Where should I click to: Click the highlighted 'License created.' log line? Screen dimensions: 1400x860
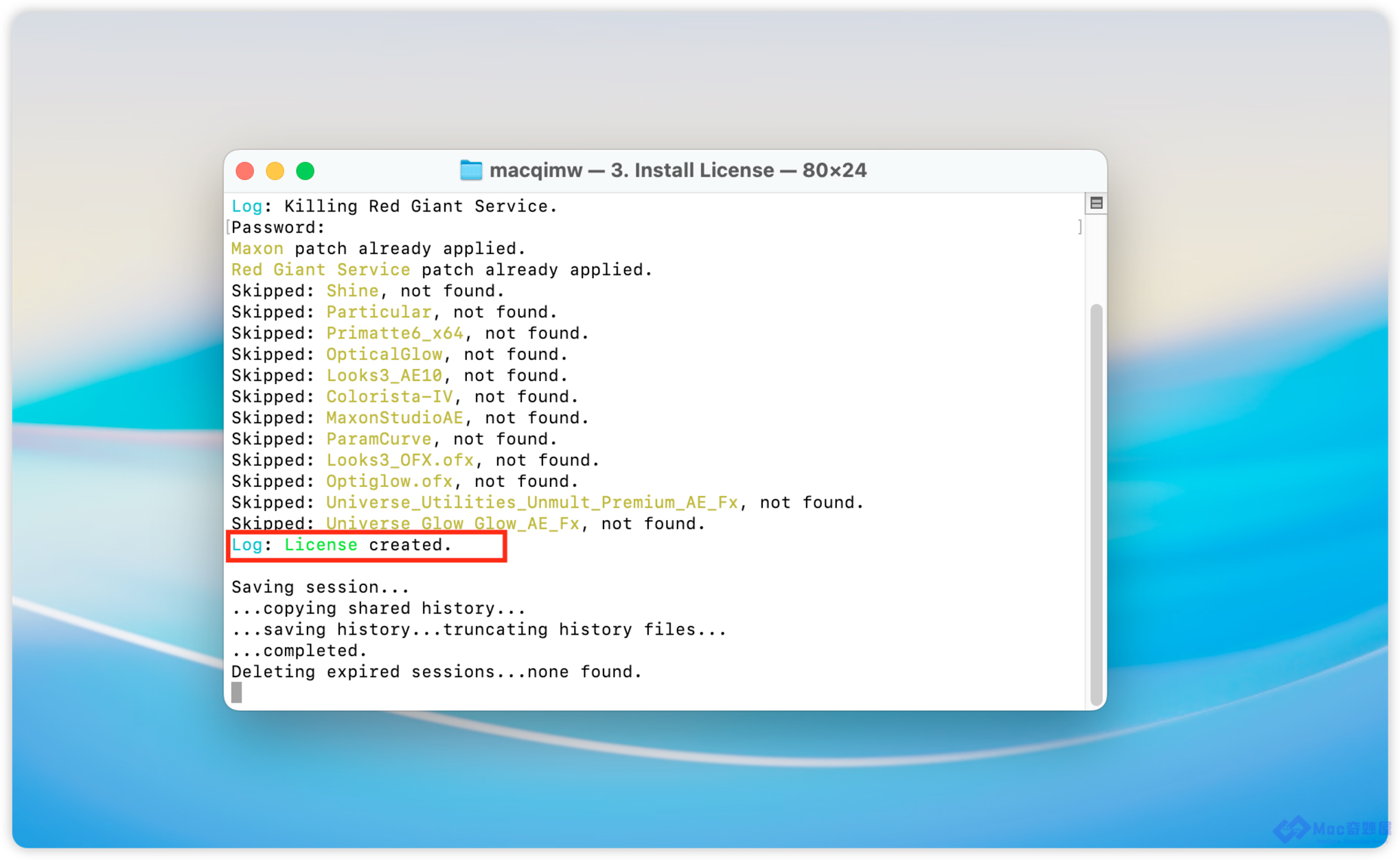(x=341, y=545)
